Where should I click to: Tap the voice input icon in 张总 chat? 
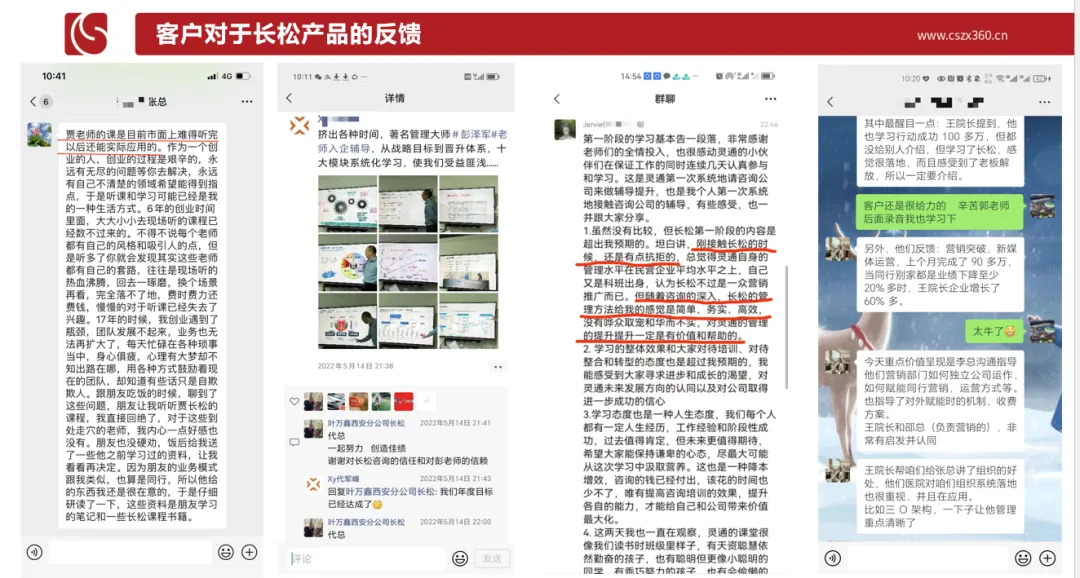coord(34,552)
